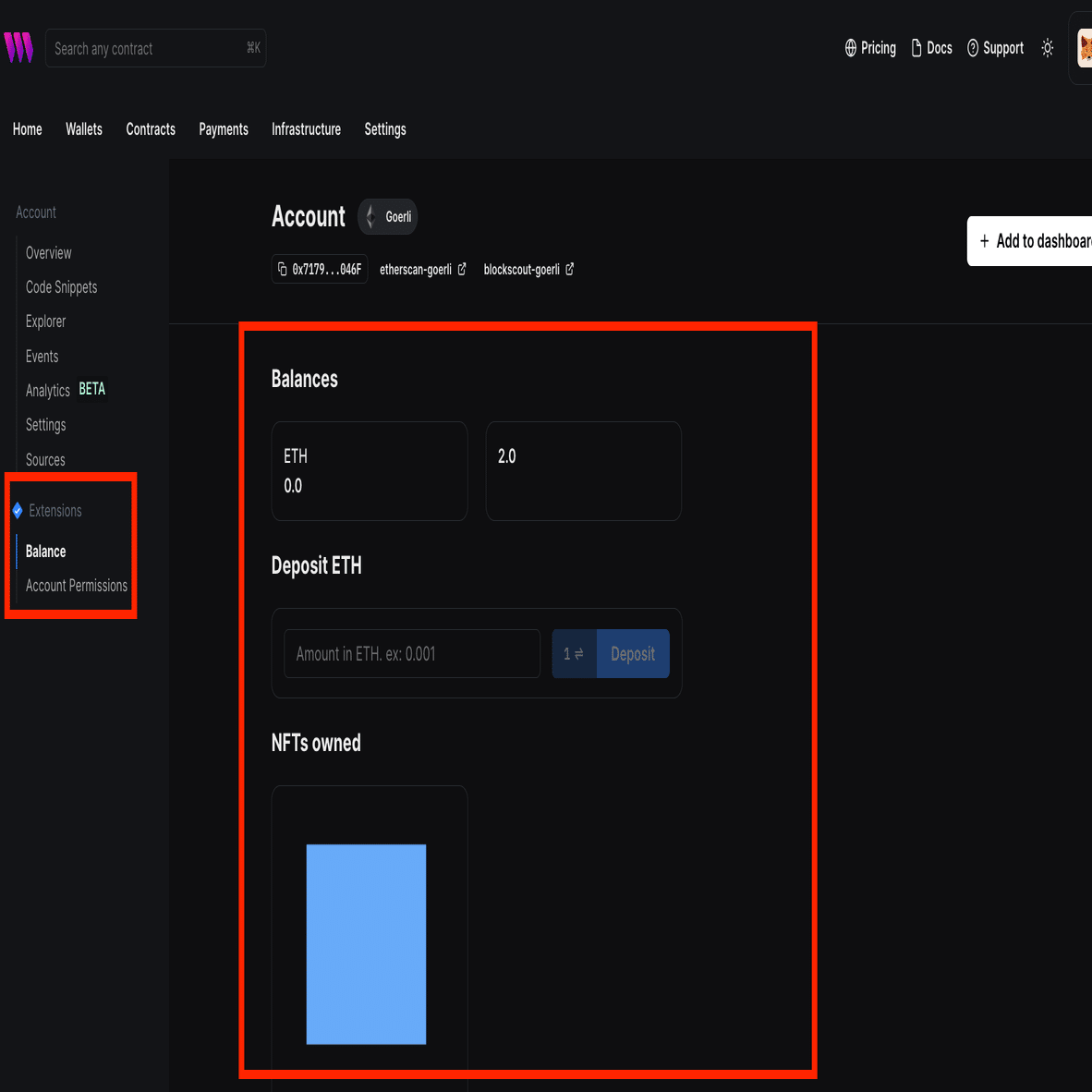Open the Docs link

(x=932, y=48)
